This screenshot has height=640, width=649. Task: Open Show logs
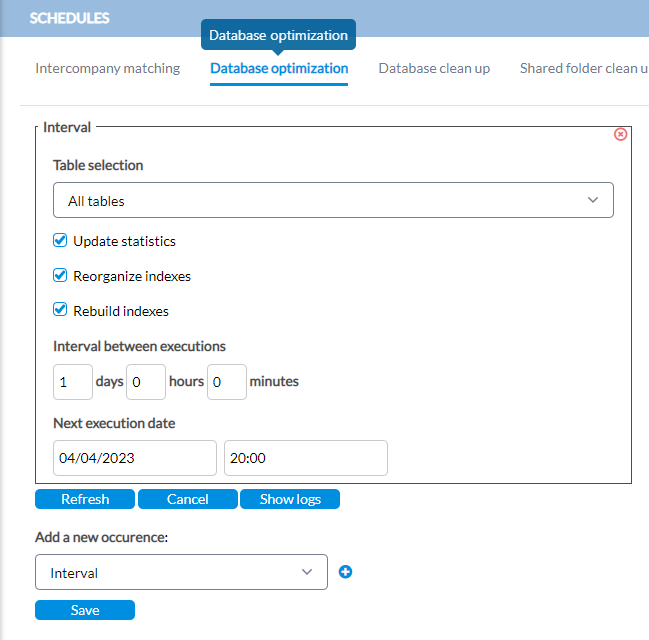(290, 499)
